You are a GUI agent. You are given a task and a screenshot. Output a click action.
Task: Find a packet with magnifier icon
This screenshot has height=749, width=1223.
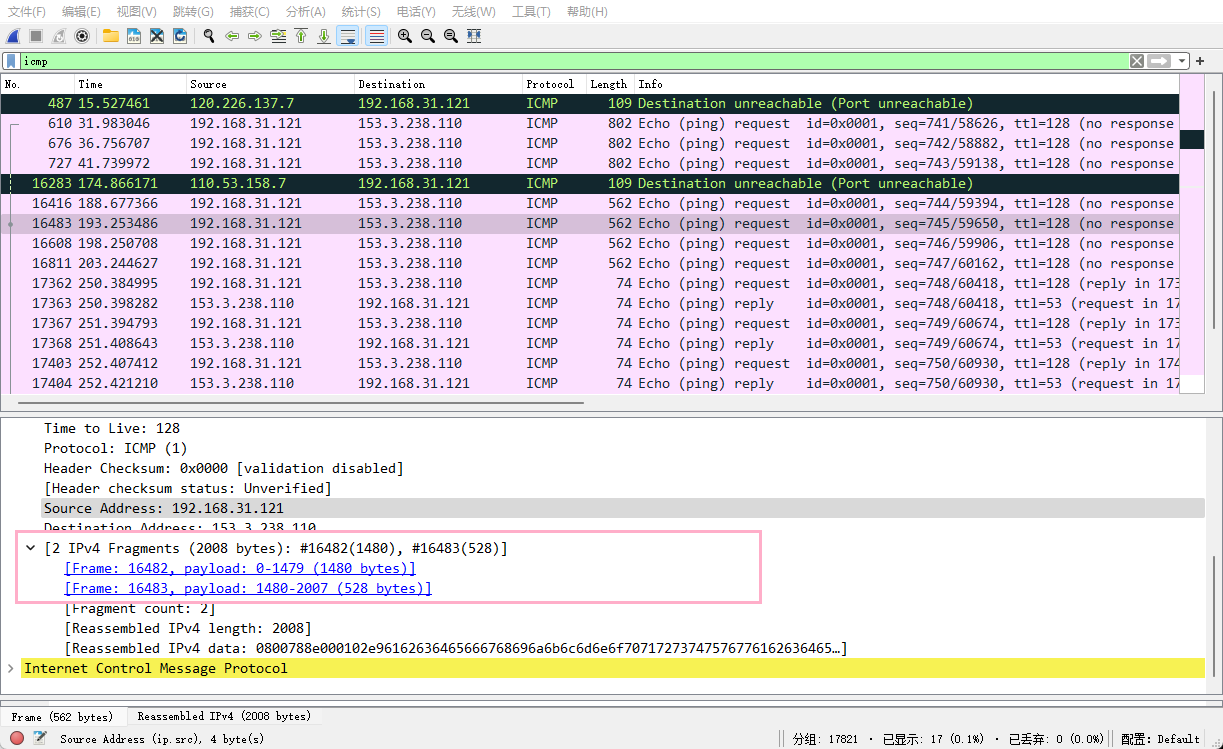pos(209,36)
